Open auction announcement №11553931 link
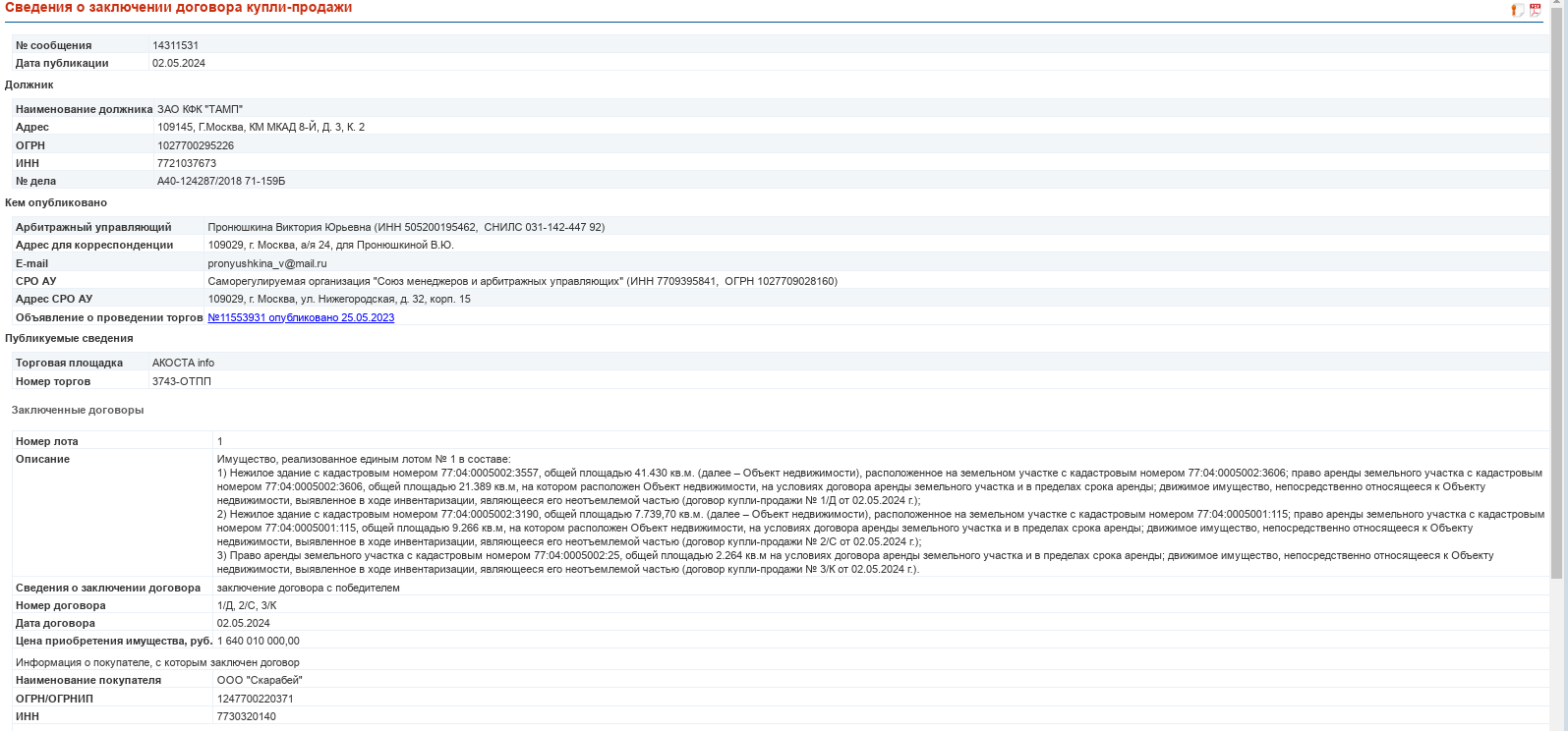The image size is (1568, 731). 301,317
